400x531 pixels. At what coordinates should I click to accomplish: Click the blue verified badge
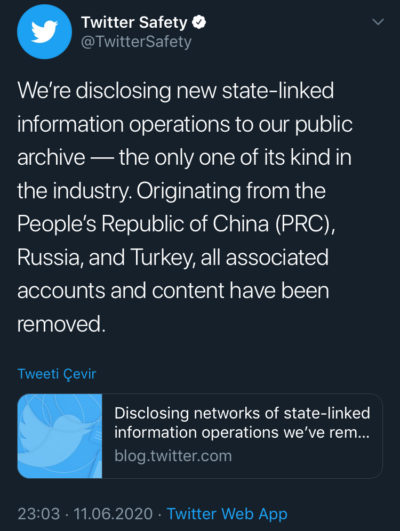click(199, 23)
